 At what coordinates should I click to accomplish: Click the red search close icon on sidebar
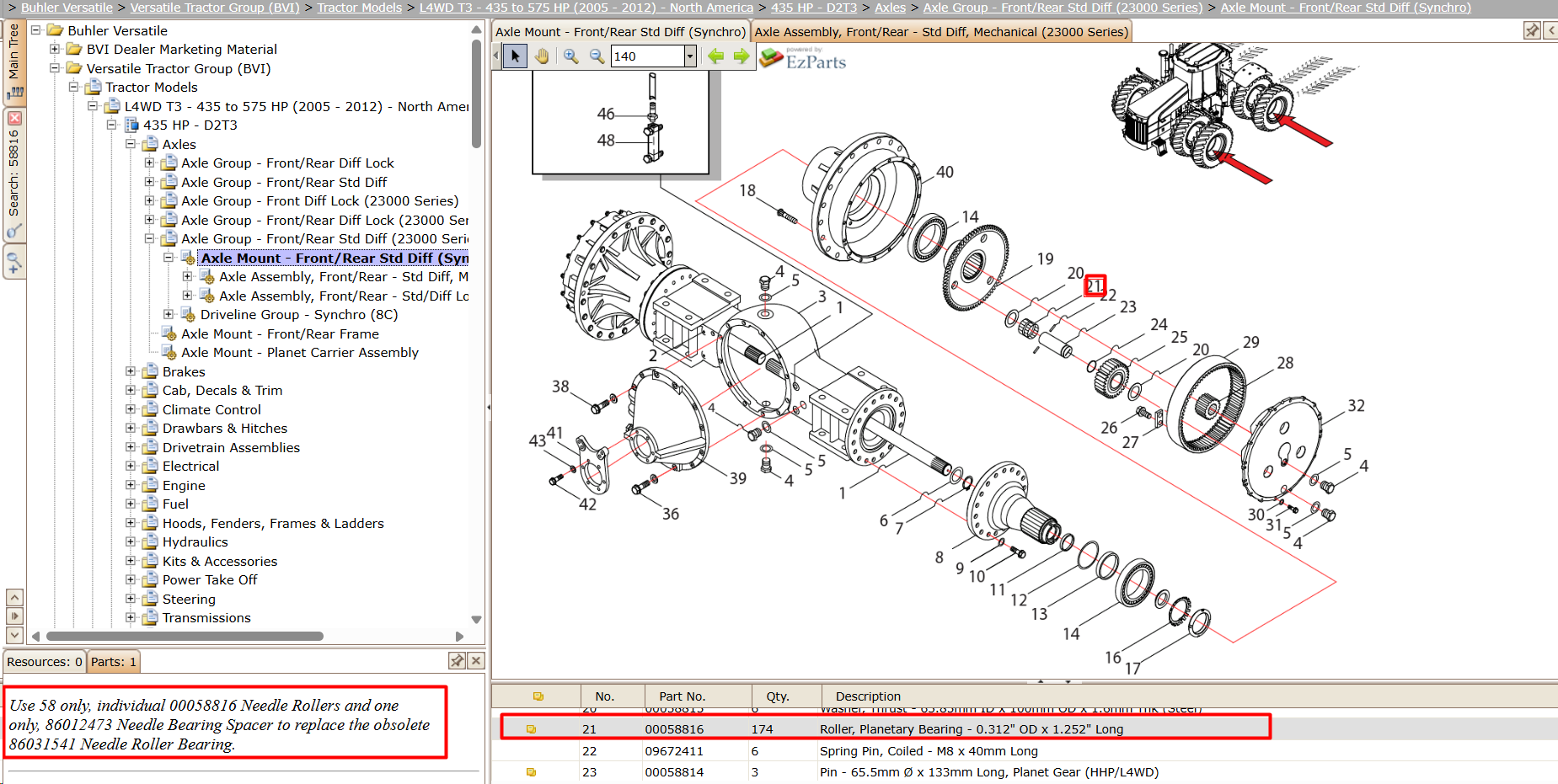[14, 118]
